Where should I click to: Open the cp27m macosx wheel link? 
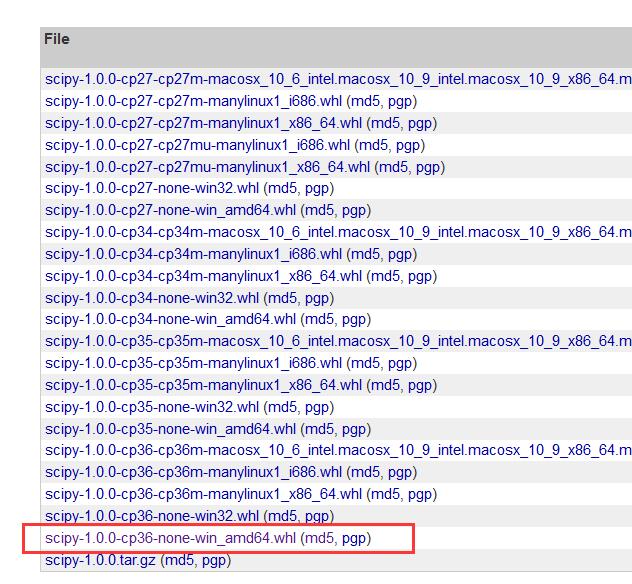pyautogui.click(x=338, y=79)
